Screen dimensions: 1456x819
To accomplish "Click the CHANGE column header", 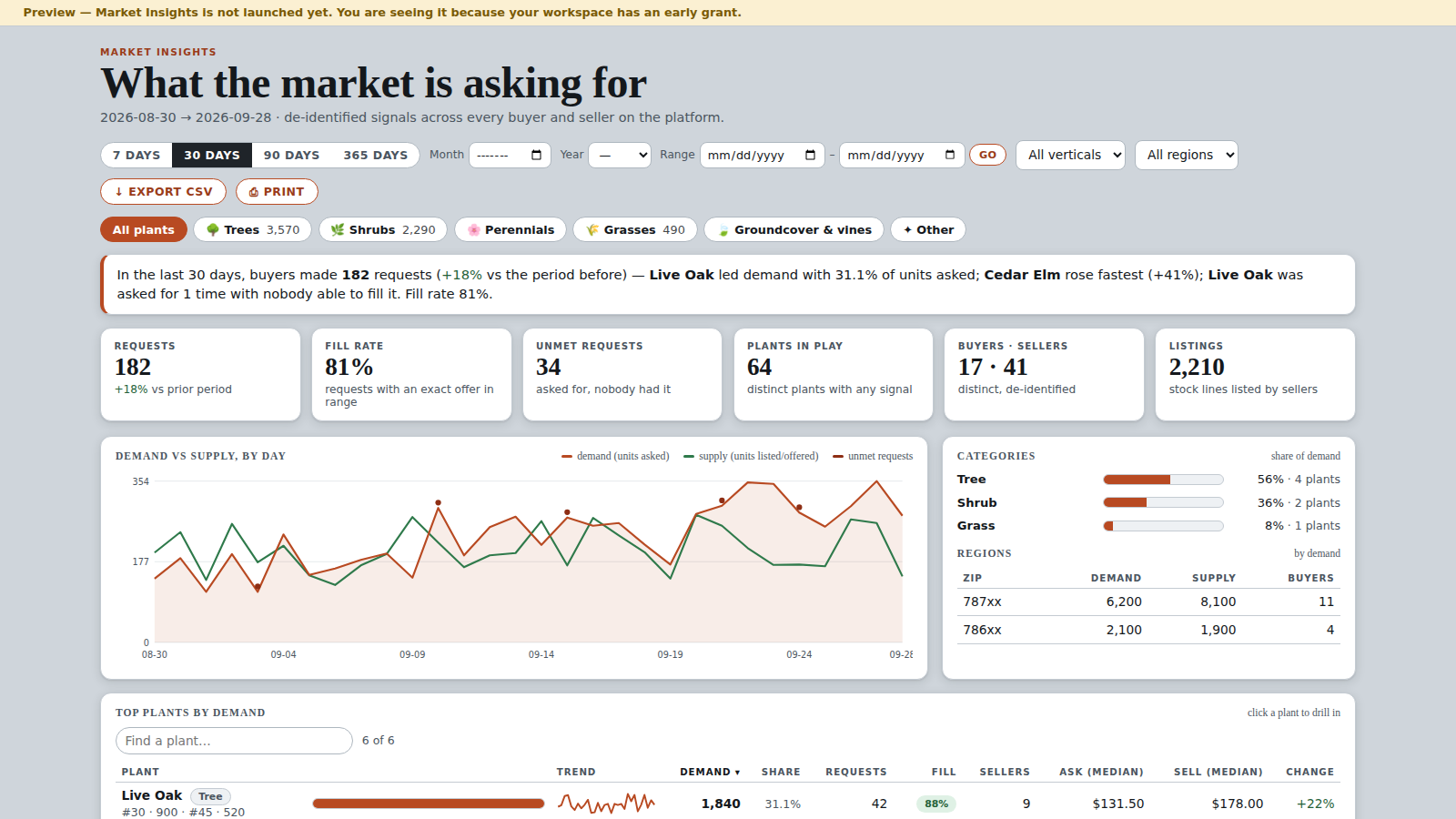I will tap(1309, 772).
